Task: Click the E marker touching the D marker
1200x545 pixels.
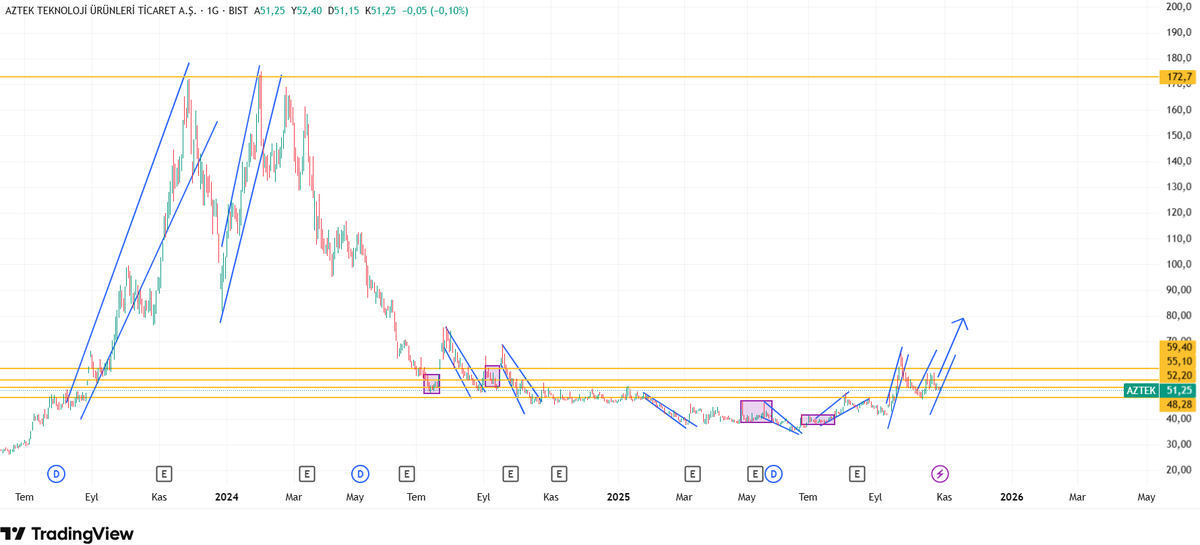Action: point(756,473)
